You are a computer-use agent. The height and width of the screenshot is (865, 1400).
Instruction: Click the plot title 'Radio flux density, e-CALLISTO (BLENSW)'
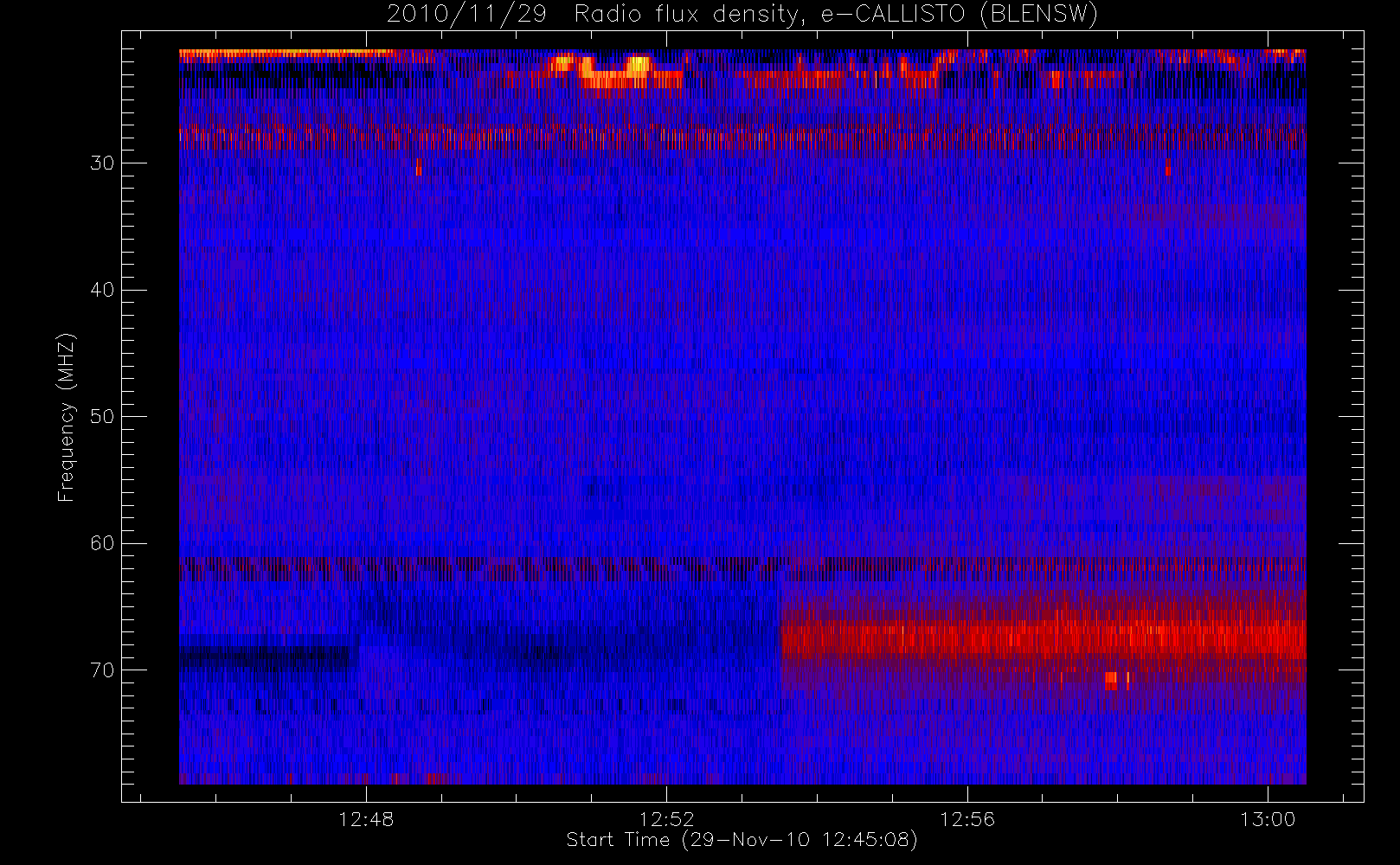836,15
